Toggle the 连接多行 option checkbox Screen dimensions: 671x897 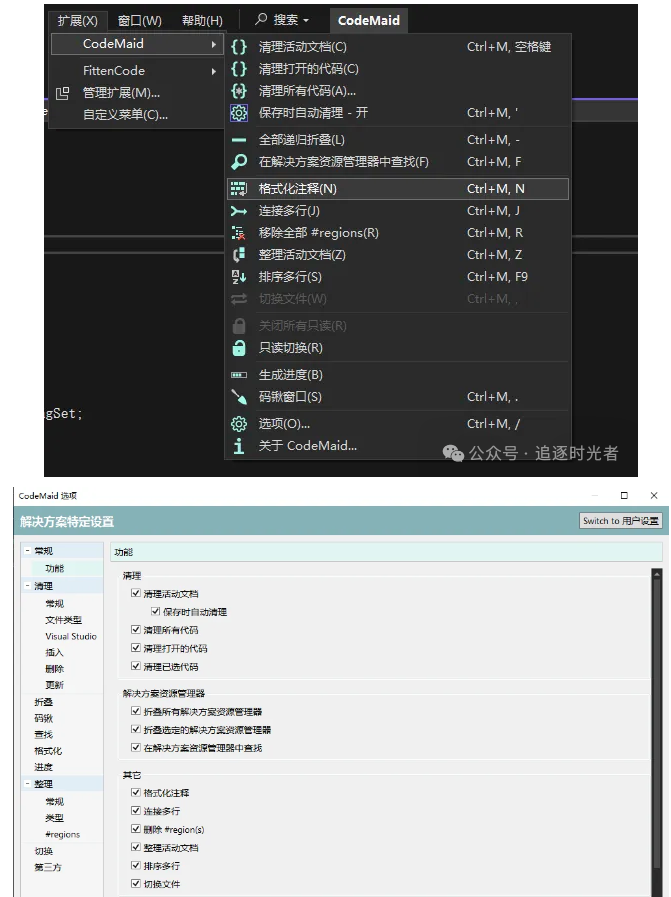pyautogui.click(x=136, y=811)
